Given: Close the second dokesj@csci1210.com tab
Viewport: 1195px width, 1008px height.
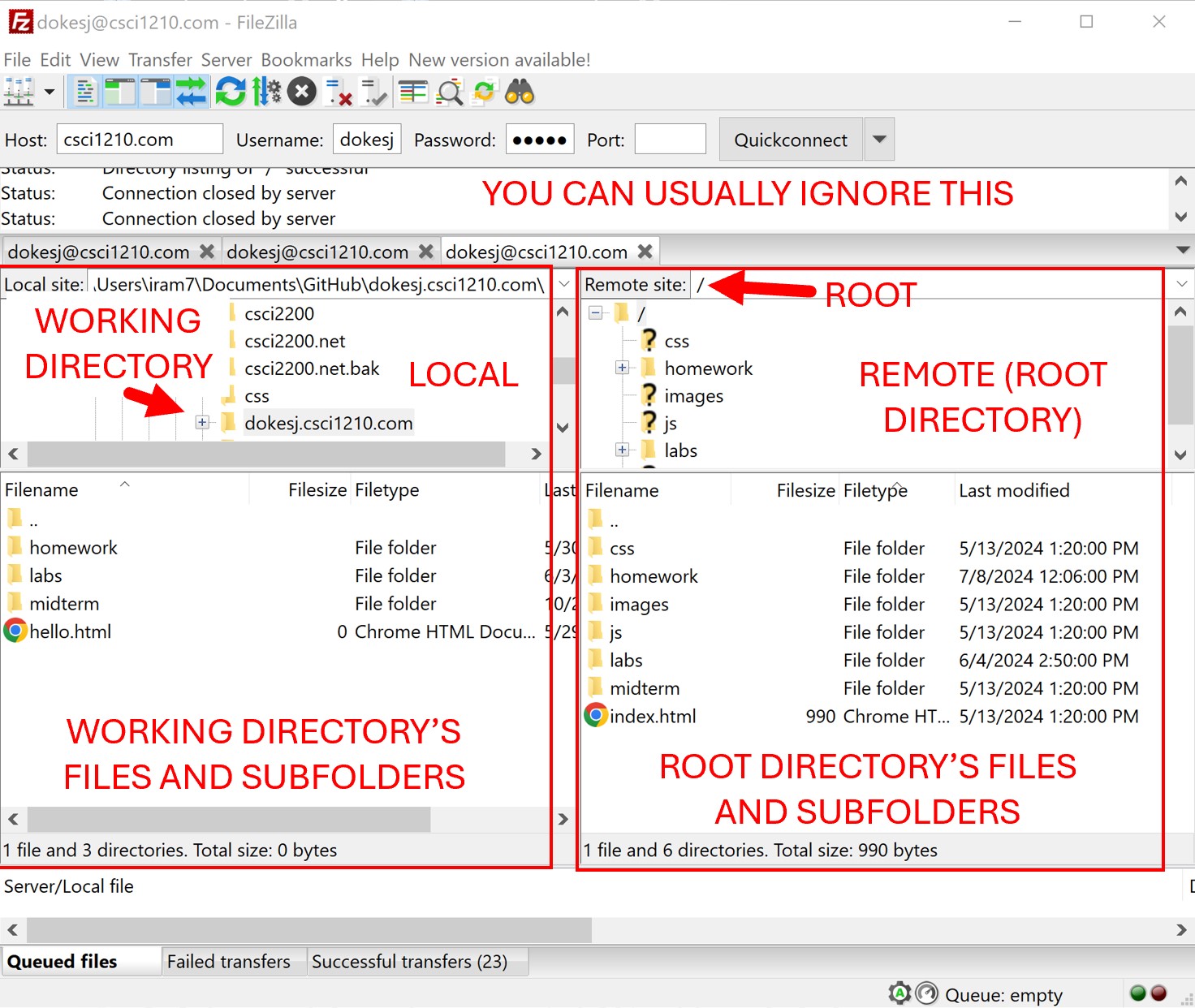Looking at the screenshot, I should click(426, 252).
